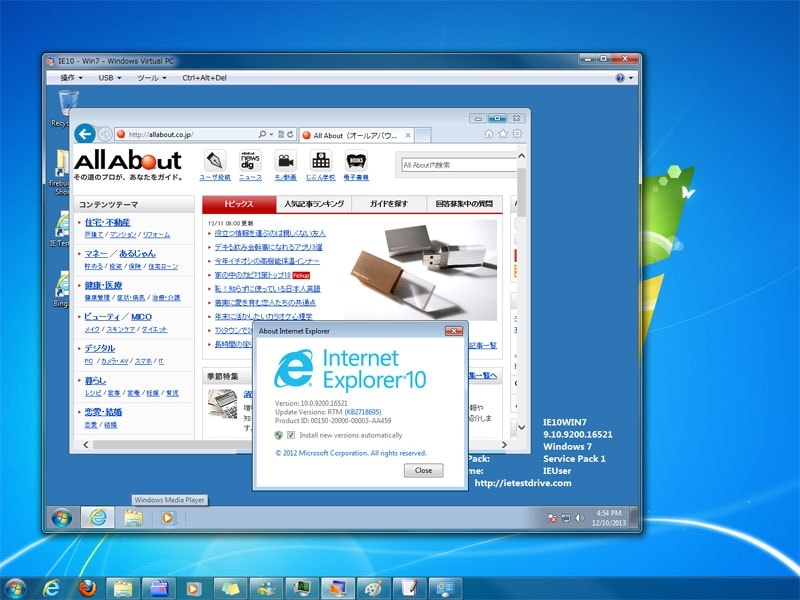
Task: Click the Close button in the About dialog
Action: point(423,470)
